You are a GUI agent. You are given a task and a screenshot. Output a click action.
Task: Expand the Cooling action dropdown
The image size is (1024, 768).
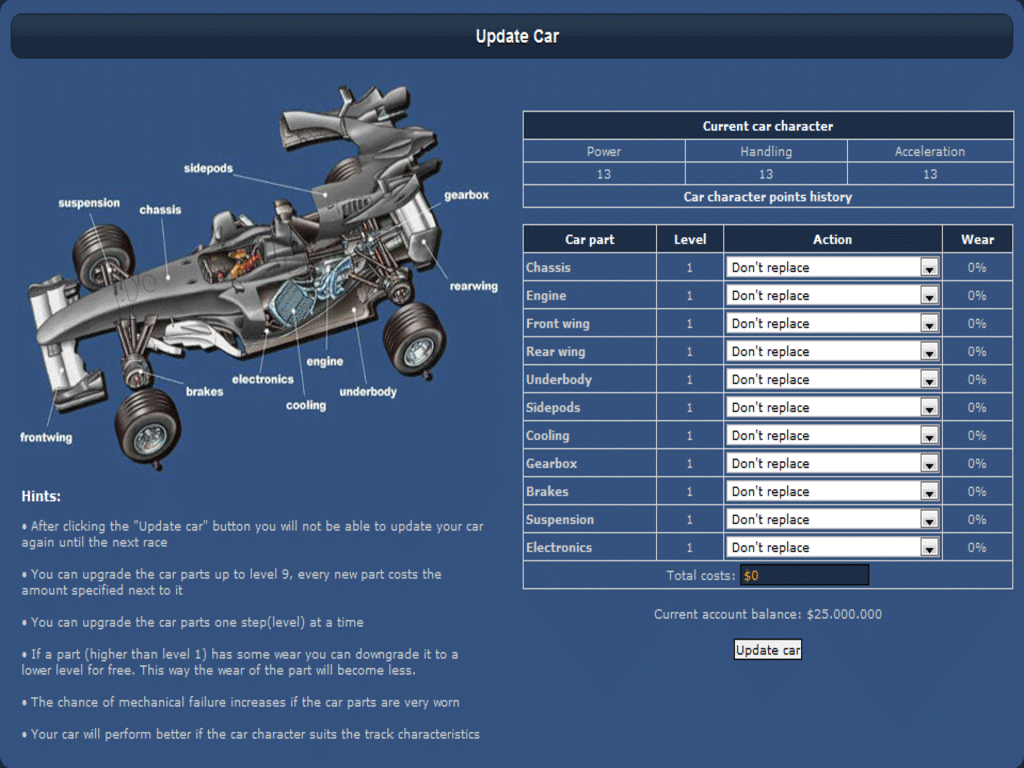pos(832,435)
